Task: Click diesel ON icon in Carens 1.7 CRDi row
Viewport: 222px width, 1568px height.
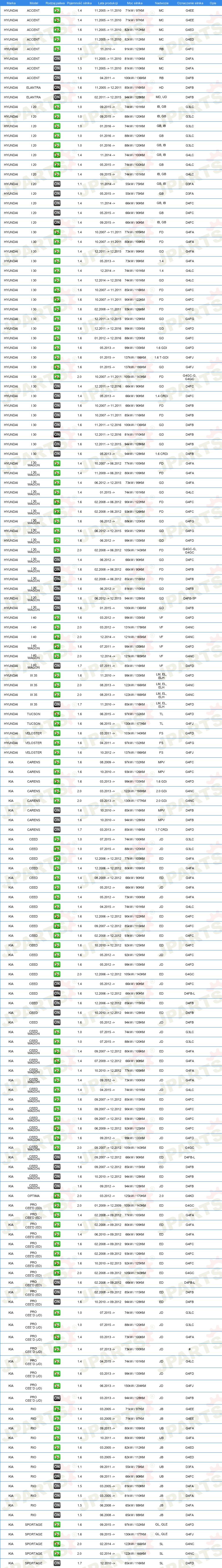Action: coord(57,830)
